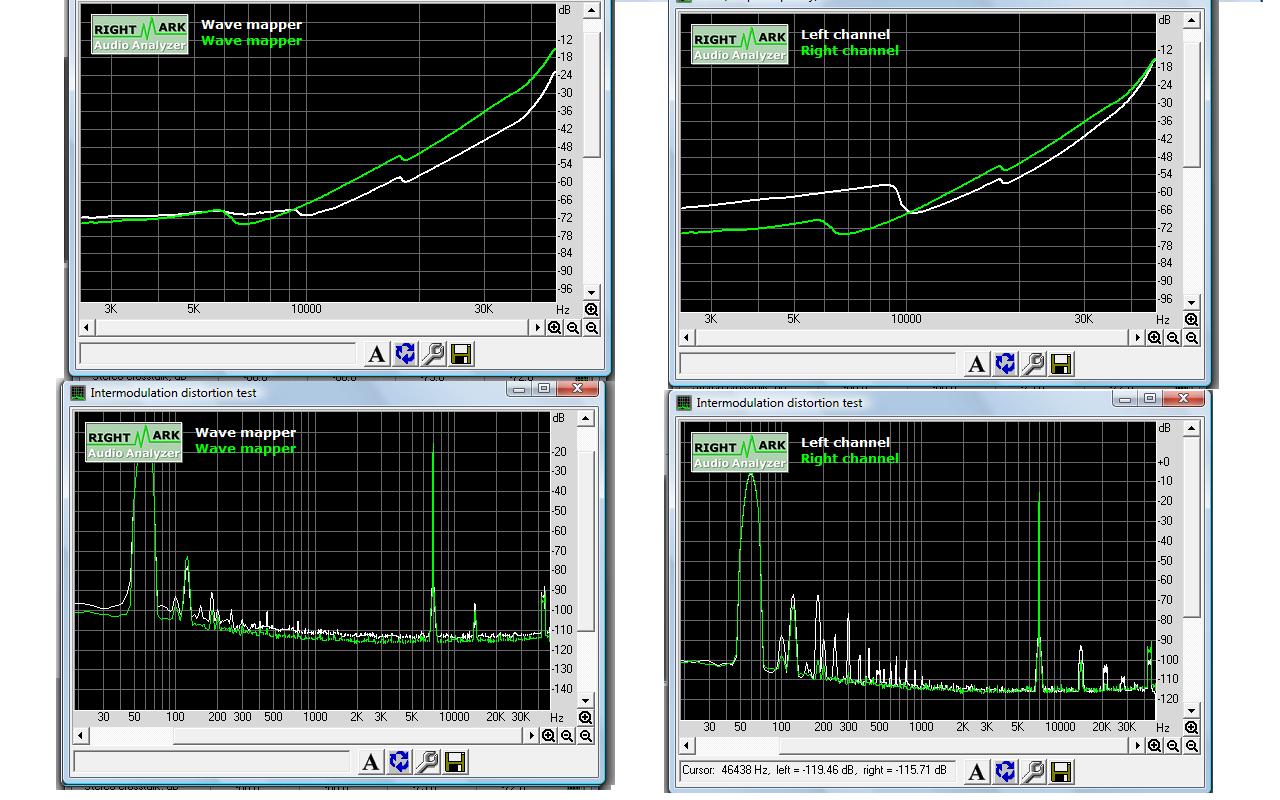Open wrench options in lower-left Intermodulation window
The width and height of the screenshot is (1280, 800).
(x=427, y=762)
